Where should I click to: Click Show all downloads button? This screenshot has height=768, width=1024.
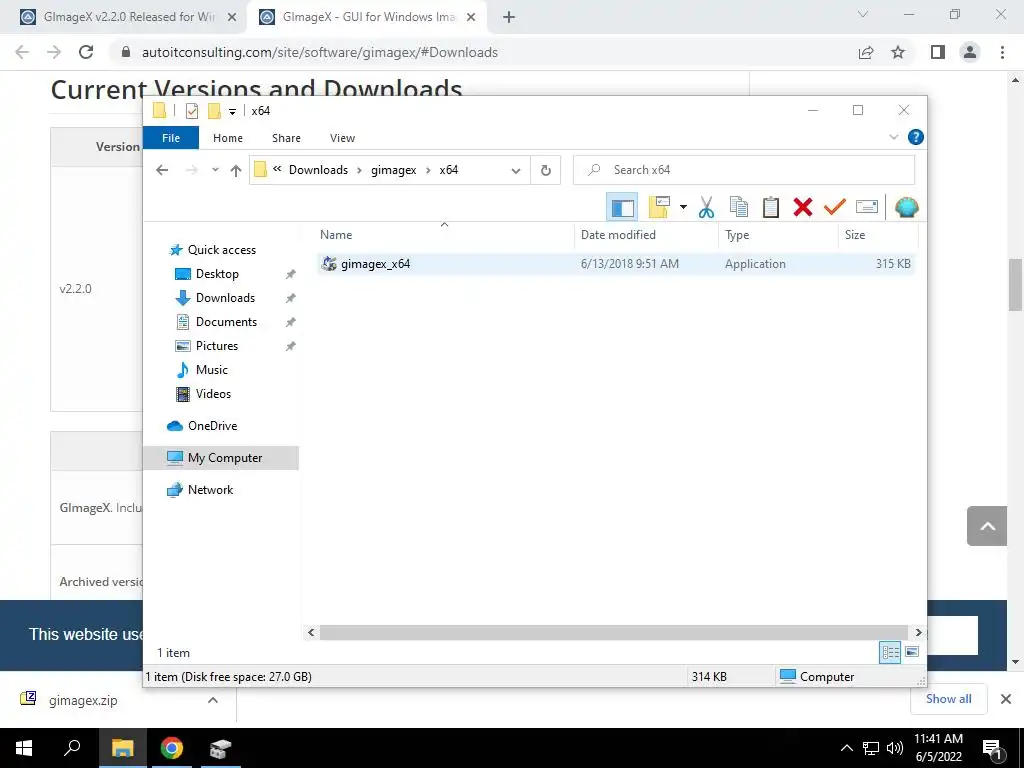point(948,699)
